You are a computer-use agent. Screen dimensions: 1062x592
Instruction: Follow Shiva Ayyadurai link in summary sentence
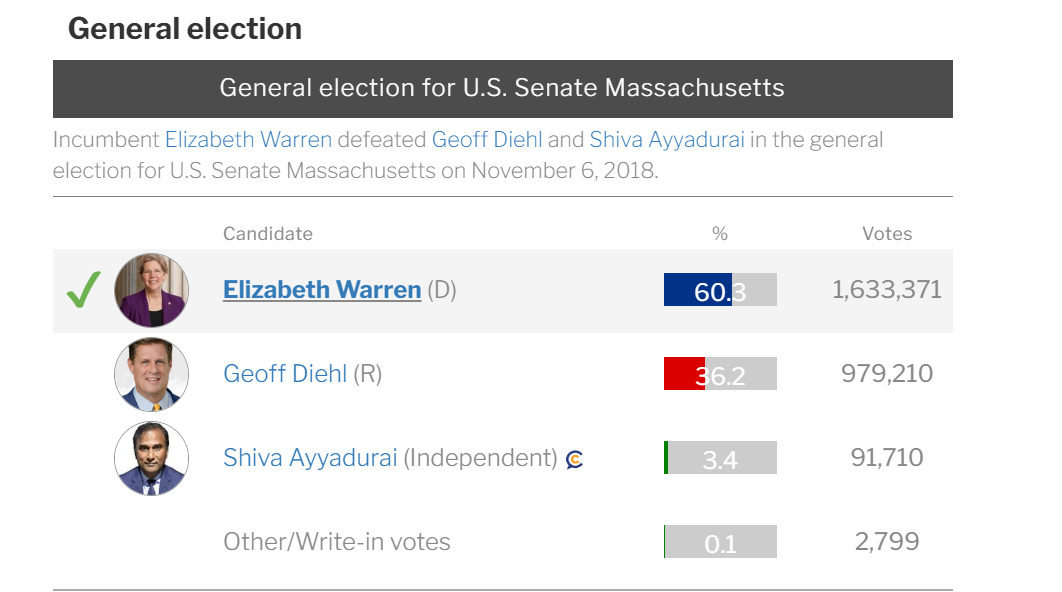coord(667,140)
